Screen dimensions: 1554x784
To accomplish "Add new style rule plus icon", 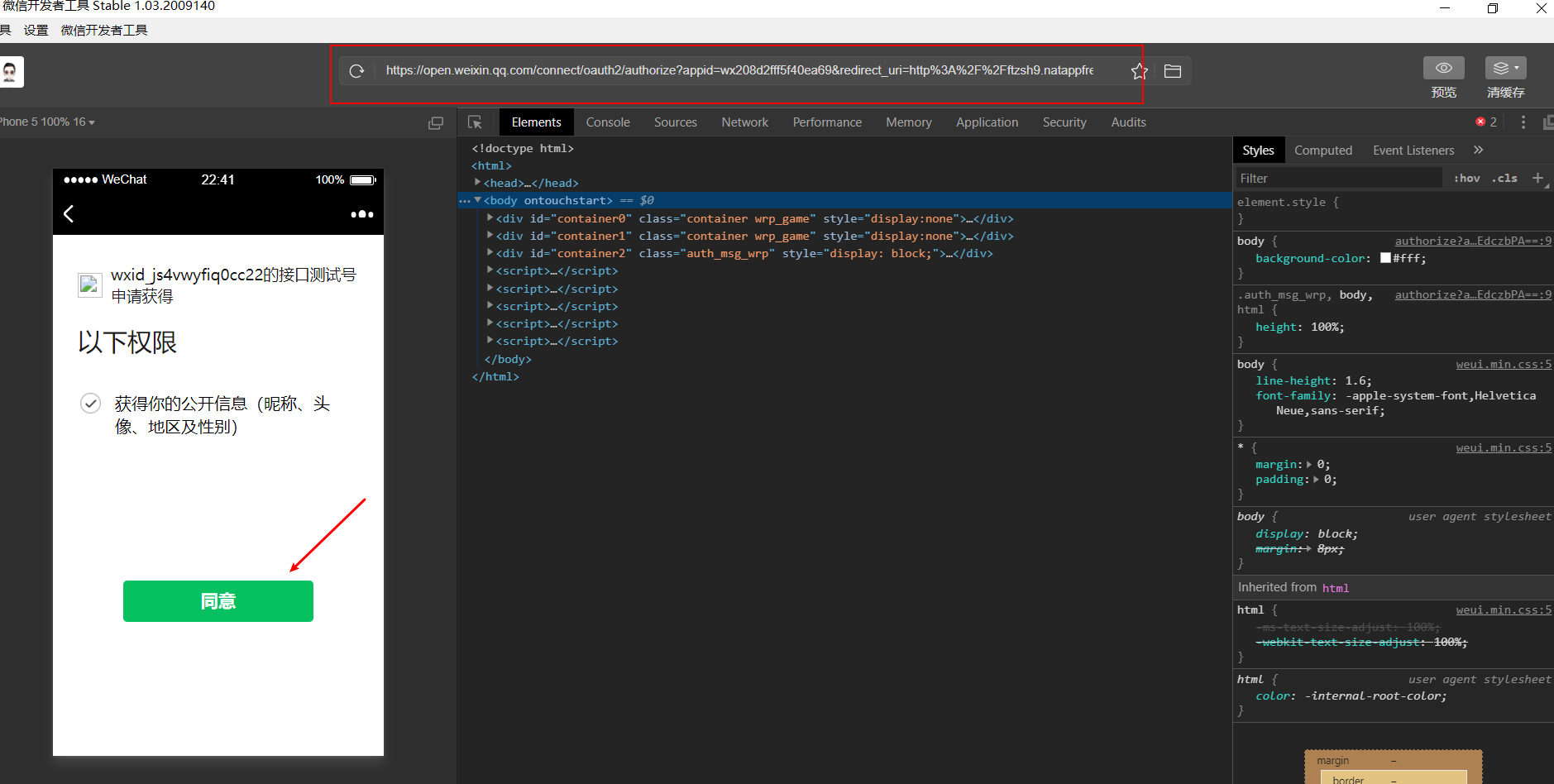I will pyautogui.click(x=1537, y=179).
